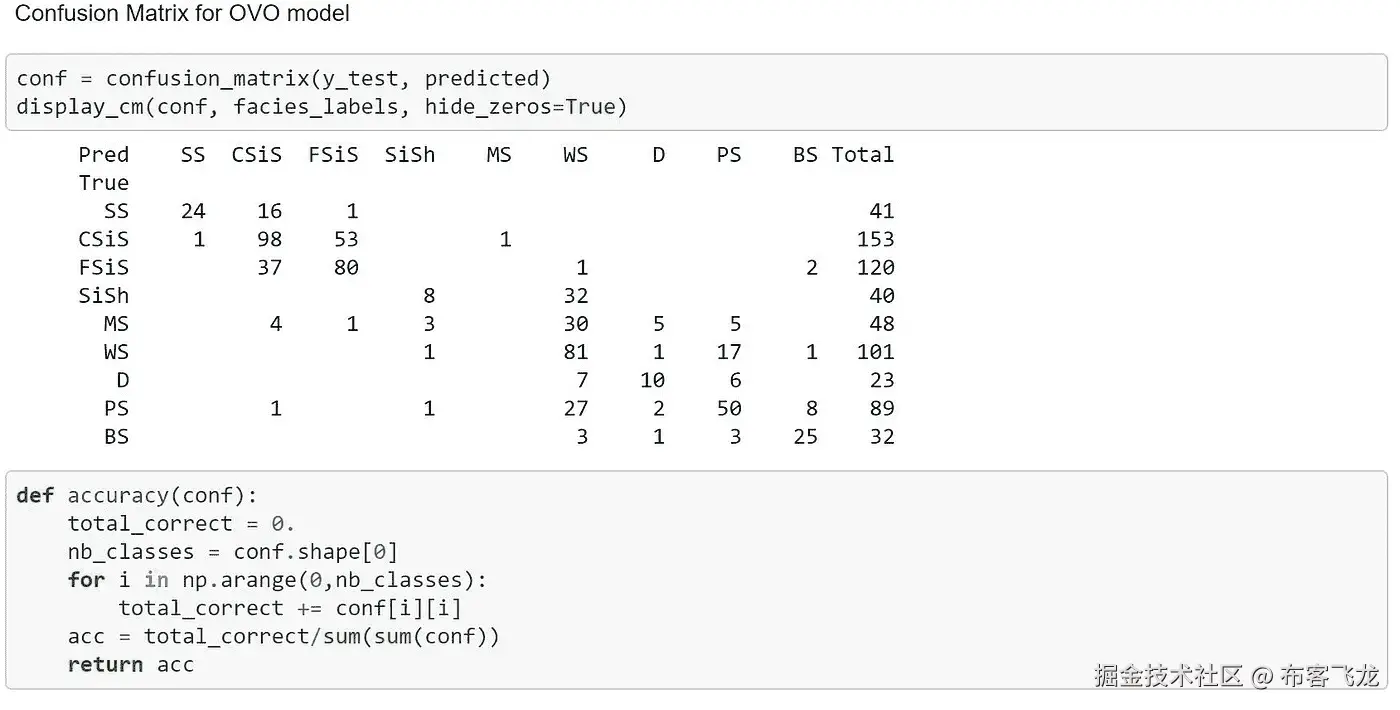
Task: Click the total value 153
Action: (875, 239)
